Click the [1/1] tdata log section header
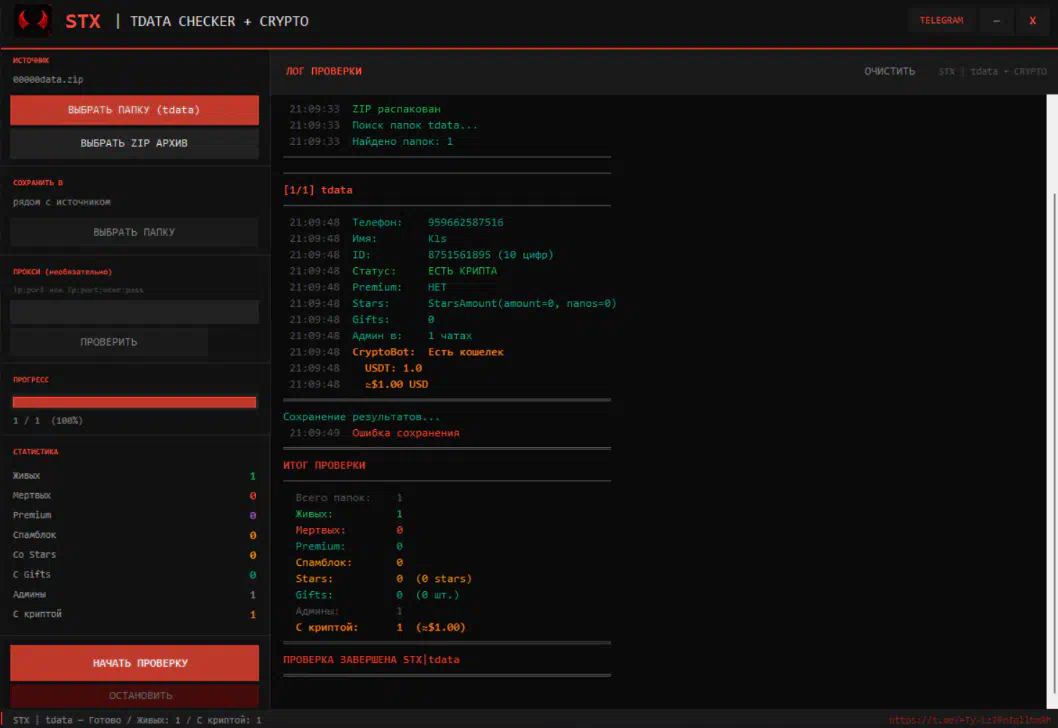 click(318, 190)
